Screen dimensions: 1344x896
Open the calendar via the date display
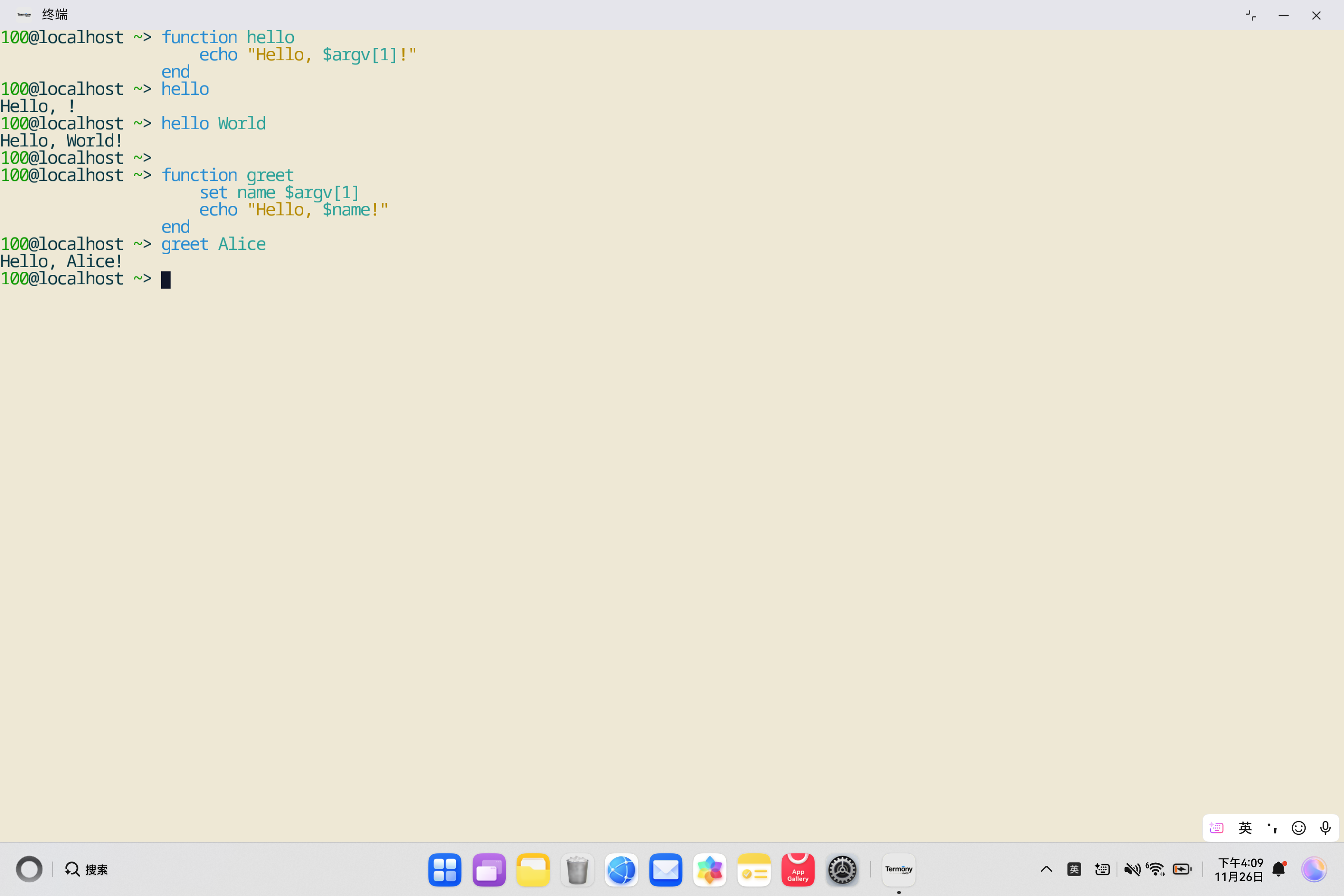(x=1239, y=868)
